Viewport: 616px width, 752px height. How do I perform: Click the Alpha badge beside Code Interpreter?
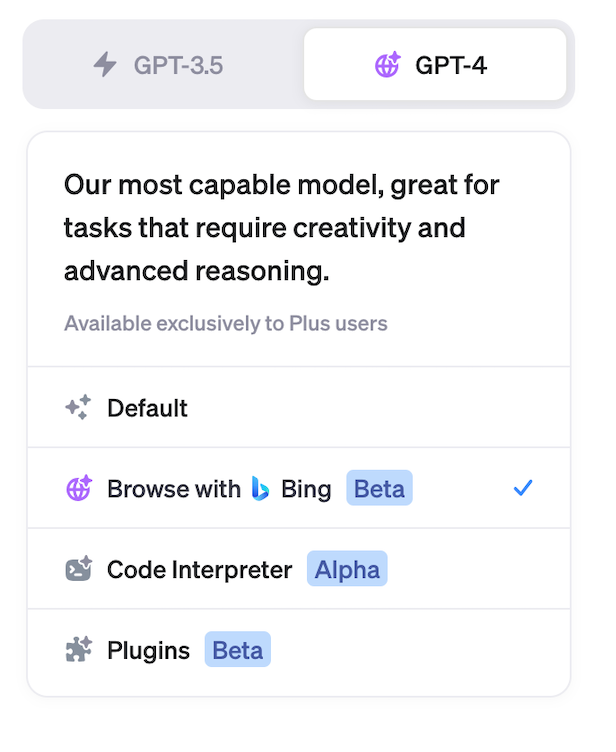click(x=347, y=570)
